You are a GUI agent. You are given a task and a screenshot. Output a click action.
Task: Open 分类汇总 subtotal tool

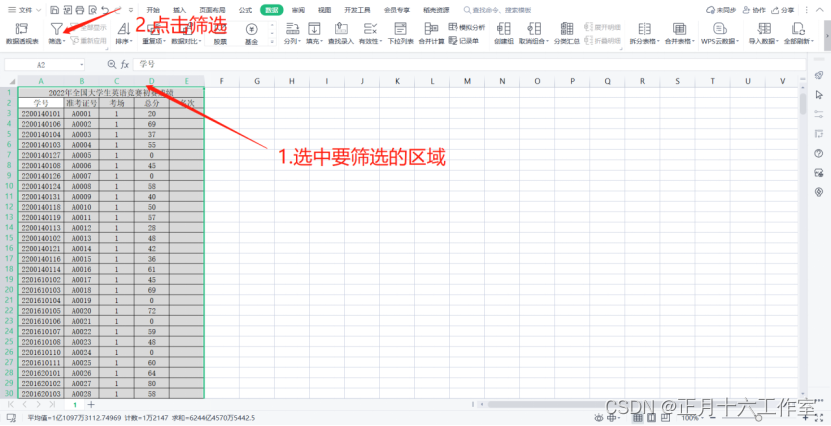567,33
